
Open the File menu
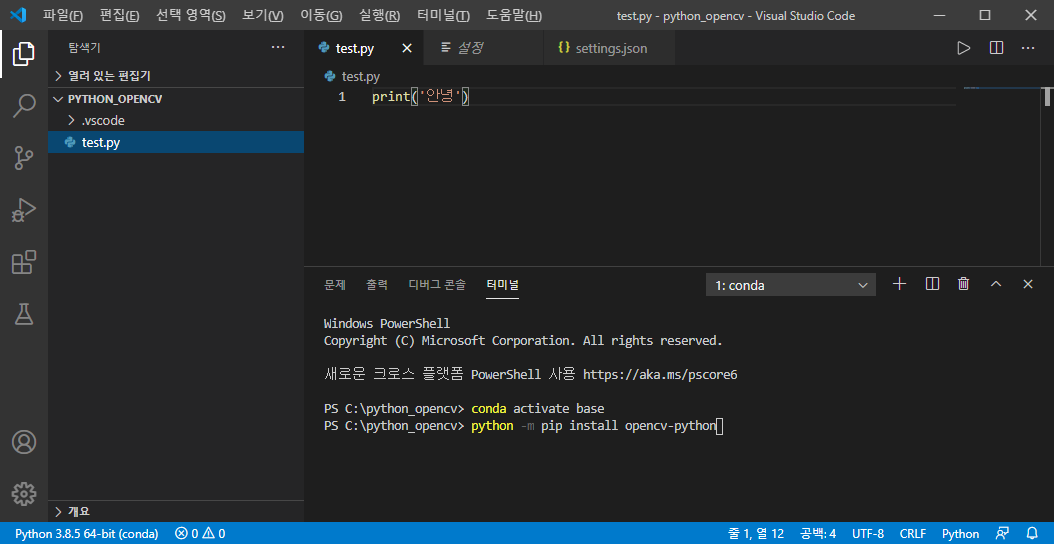click(x=63, y=15)
